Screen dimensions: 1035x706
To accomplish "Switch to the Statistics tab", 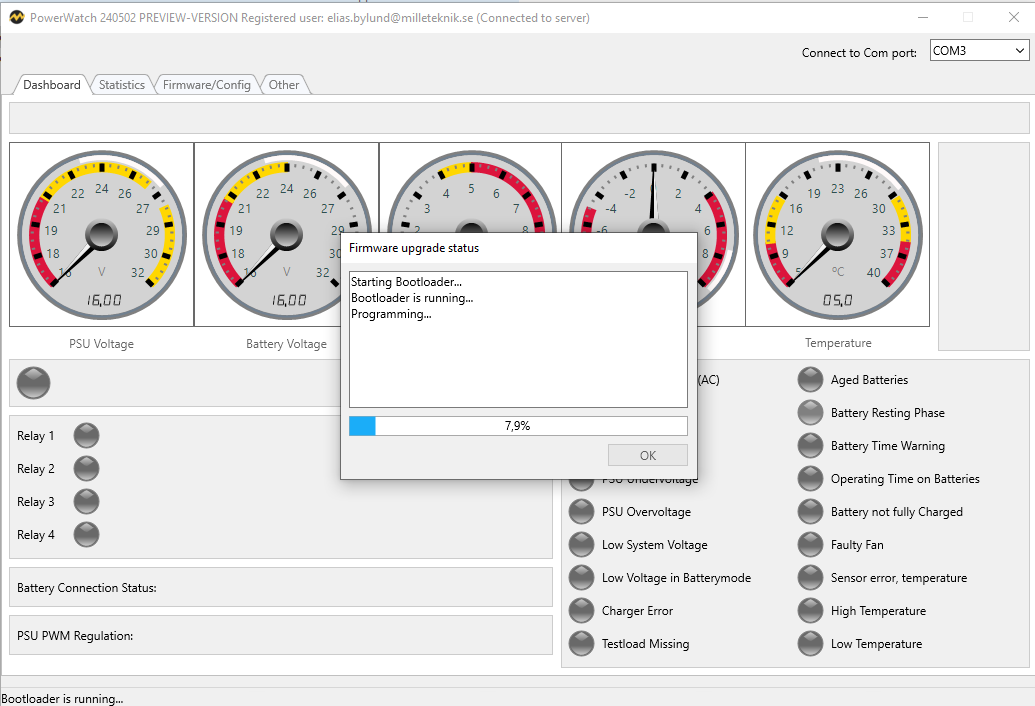I will pyautogui.click(x=121, y=84).
